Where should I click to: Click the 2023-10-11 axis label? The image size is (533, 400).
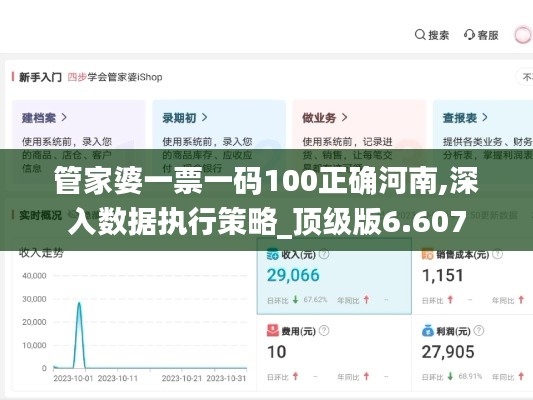[x=118, y=378]
